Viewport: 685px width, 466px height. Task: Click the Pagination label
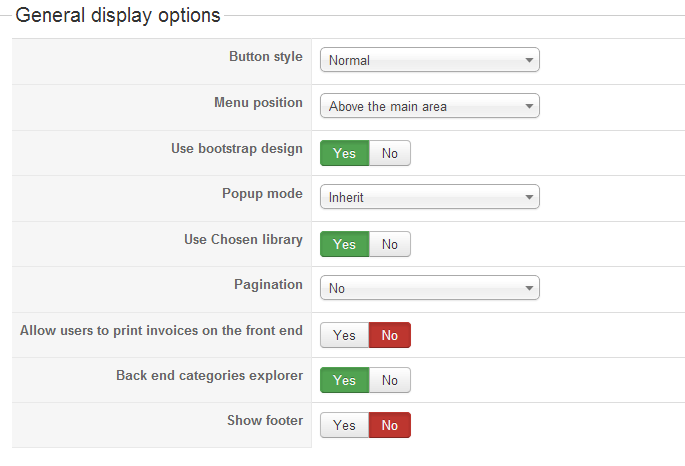[x=268, y=284]
